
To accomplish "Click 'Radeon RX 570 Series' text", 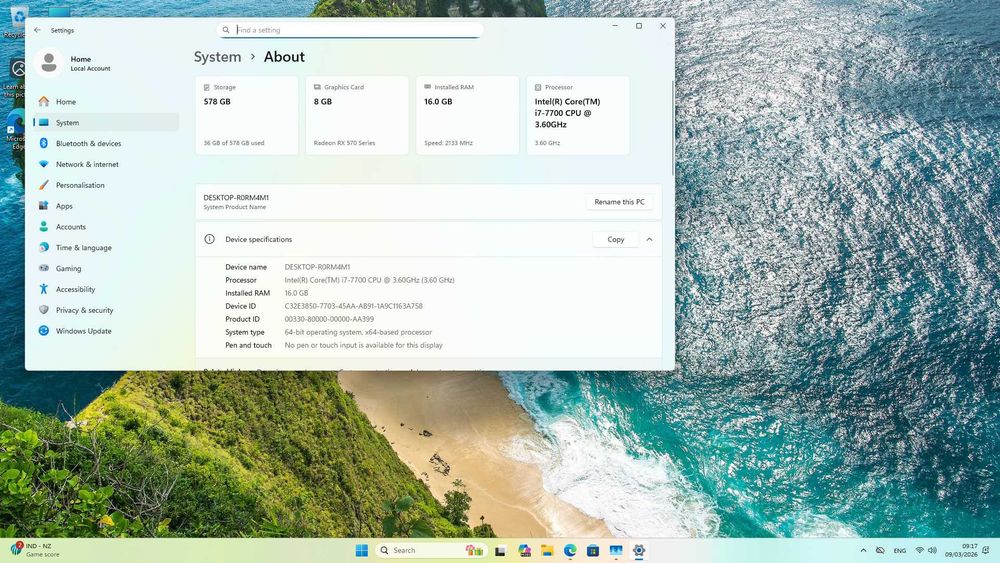I will (x=344, y=143).
